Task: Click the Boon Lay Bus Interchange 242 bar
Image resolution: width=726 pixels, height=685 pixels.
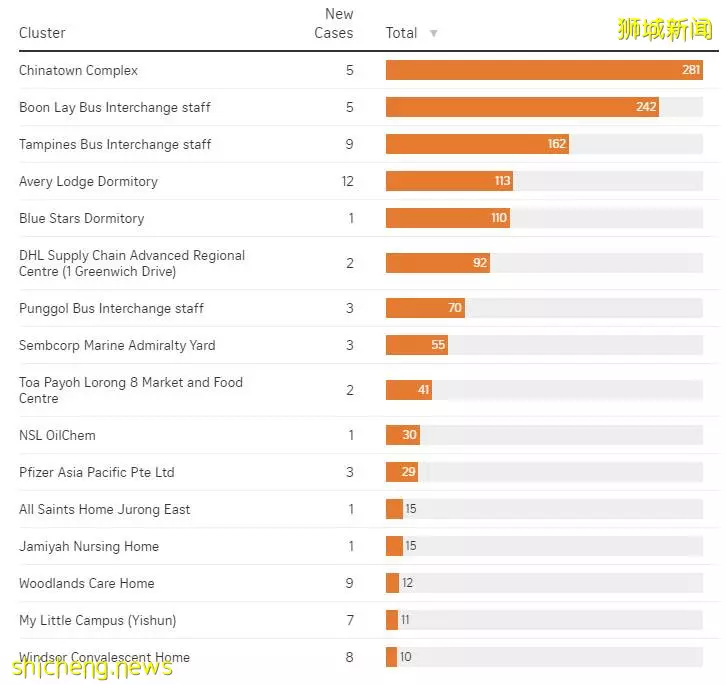Action: tap(522, 107)
